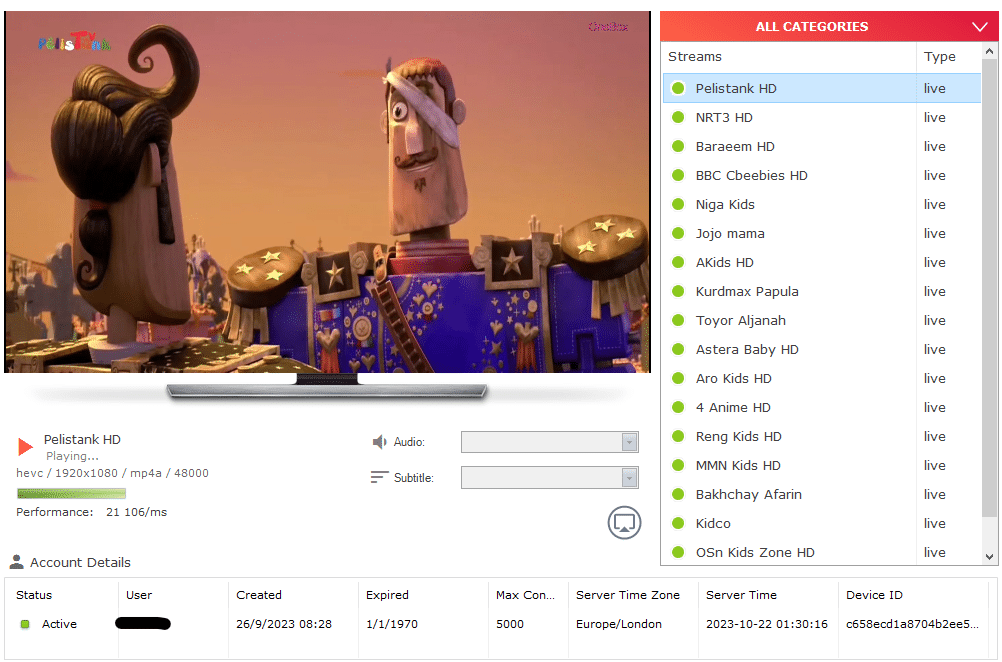Click green dot beside Astera Baby HD
The image size is (1002, 662).
[x=678, y=349]
